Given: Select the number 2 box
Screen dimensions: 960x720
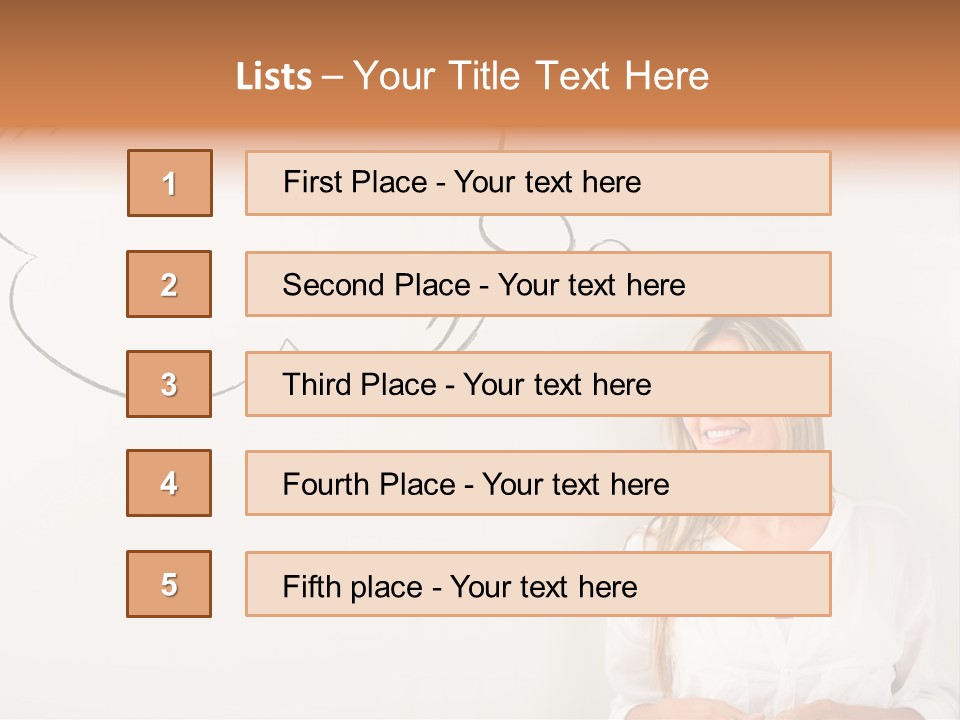Looking at the screenshot, I should [169, 284].
